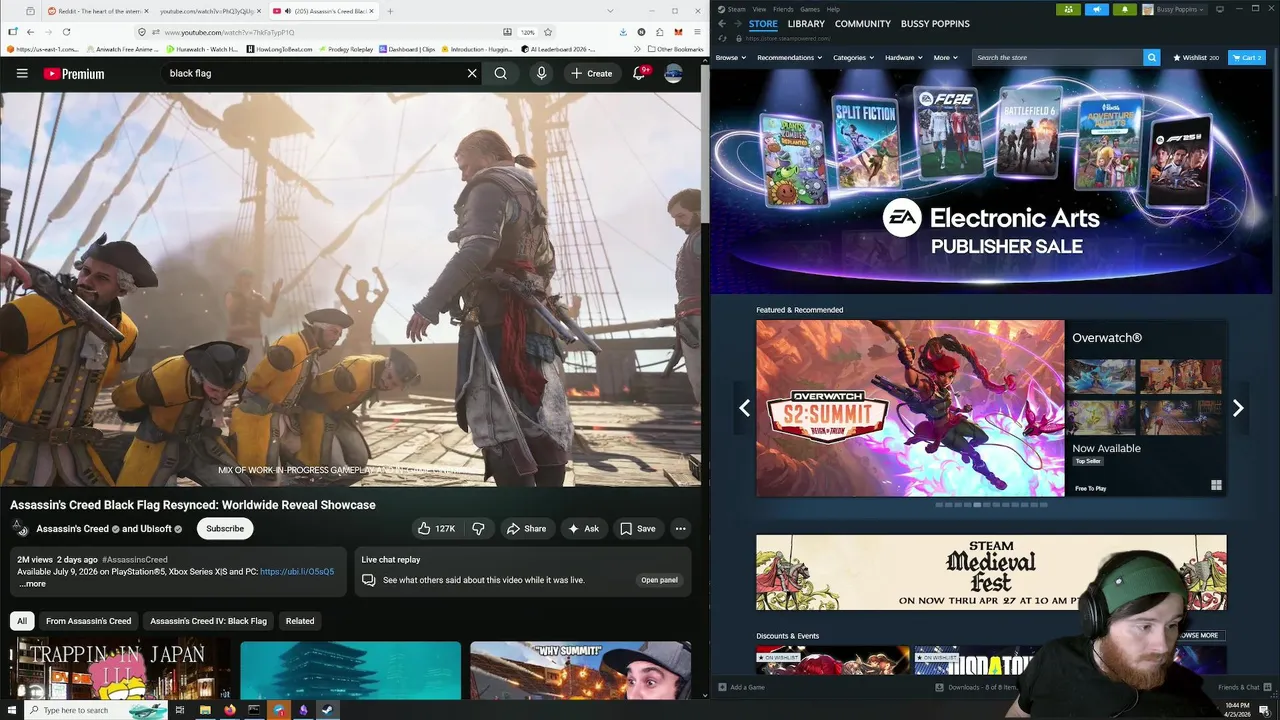Select 'From Assassin's Creed' filter chip
The width and height of the screenshot is (1280, 720).
(x=88, y=621)
